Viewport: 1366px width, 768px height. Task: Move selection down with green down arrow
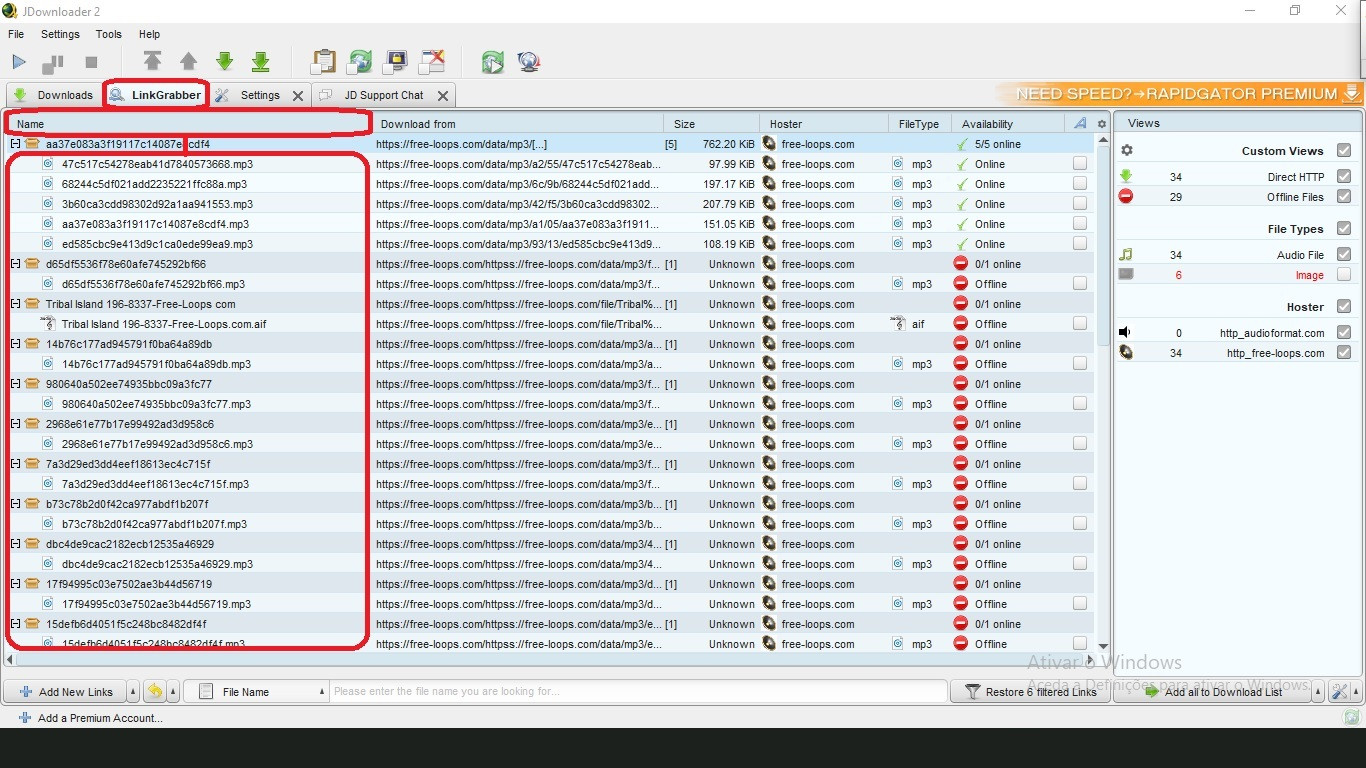[224, 62]
